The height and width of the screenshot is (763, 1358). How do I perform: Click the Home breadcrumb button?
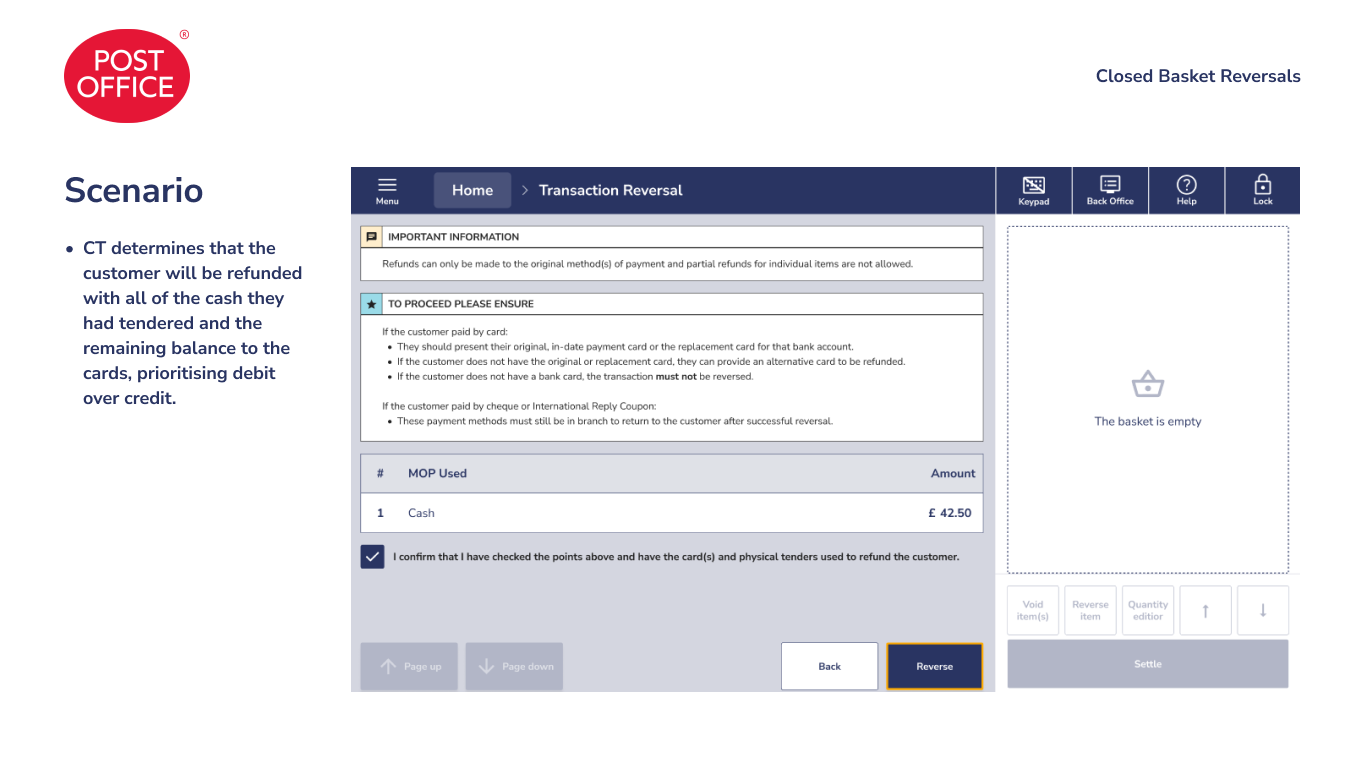tap(472, 190)
